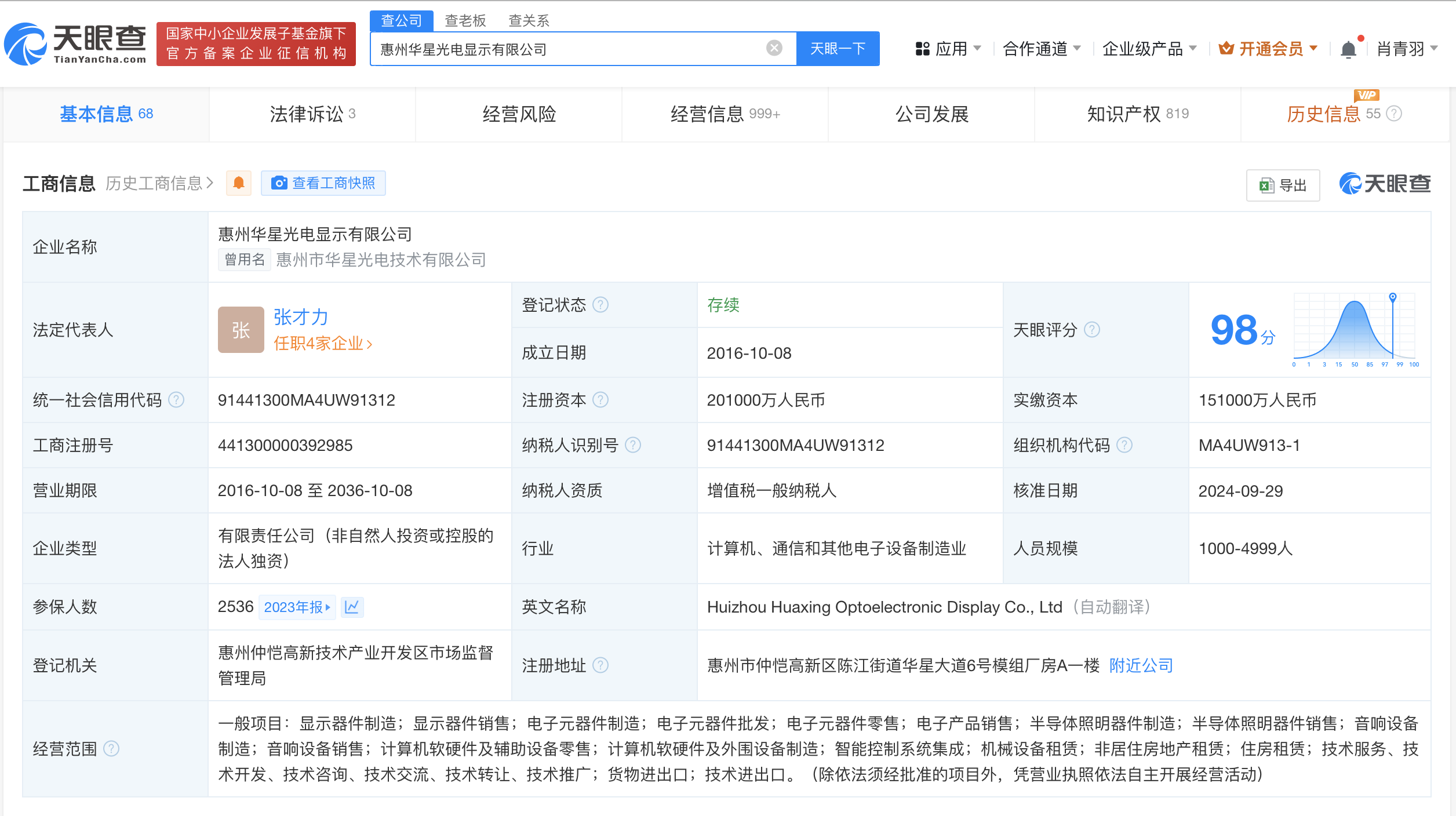
Task: Click help icon next to 注册资本
Action: [x=600, y=400]
